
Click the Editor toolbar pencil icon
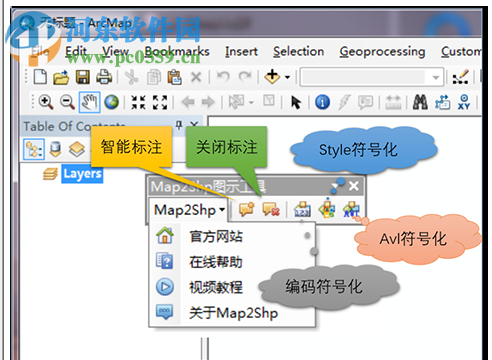coord(461,77)
